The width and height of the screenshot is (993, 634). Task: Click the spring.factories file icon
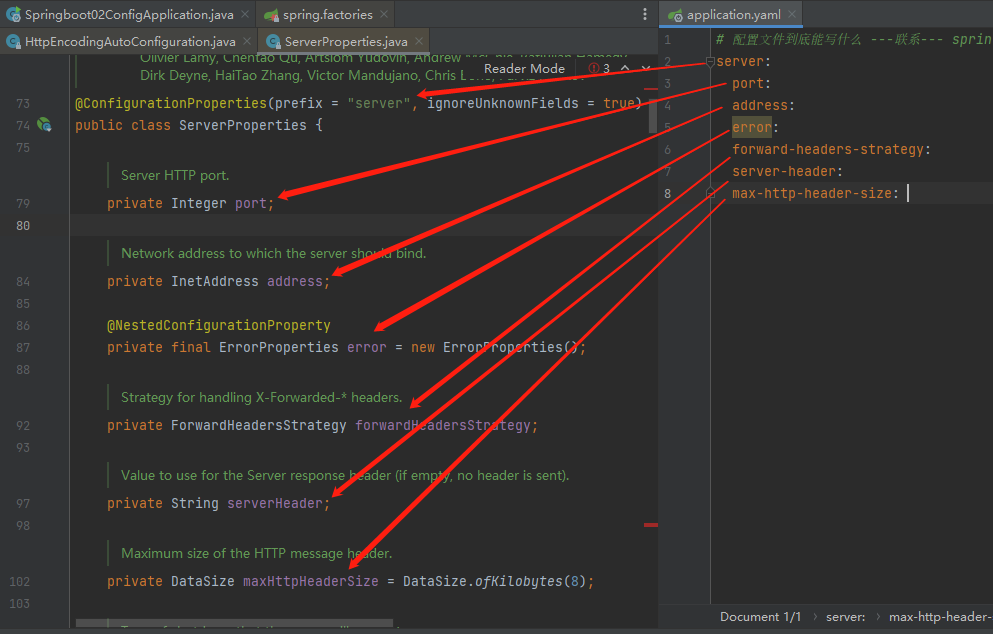tap(272, 14)
